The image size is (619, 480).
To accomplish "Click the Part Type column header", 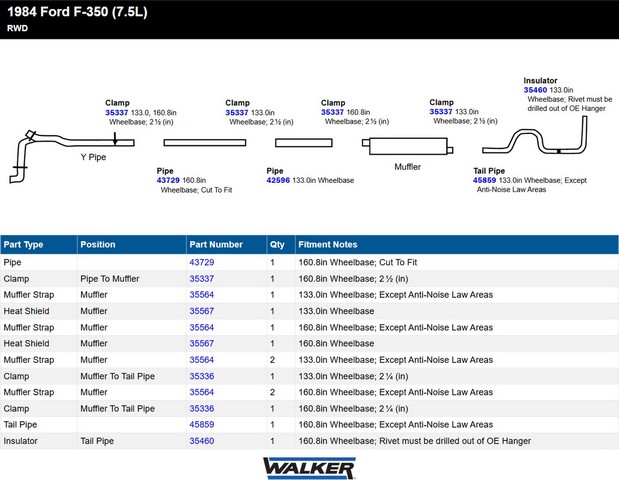I will [39, 245].
